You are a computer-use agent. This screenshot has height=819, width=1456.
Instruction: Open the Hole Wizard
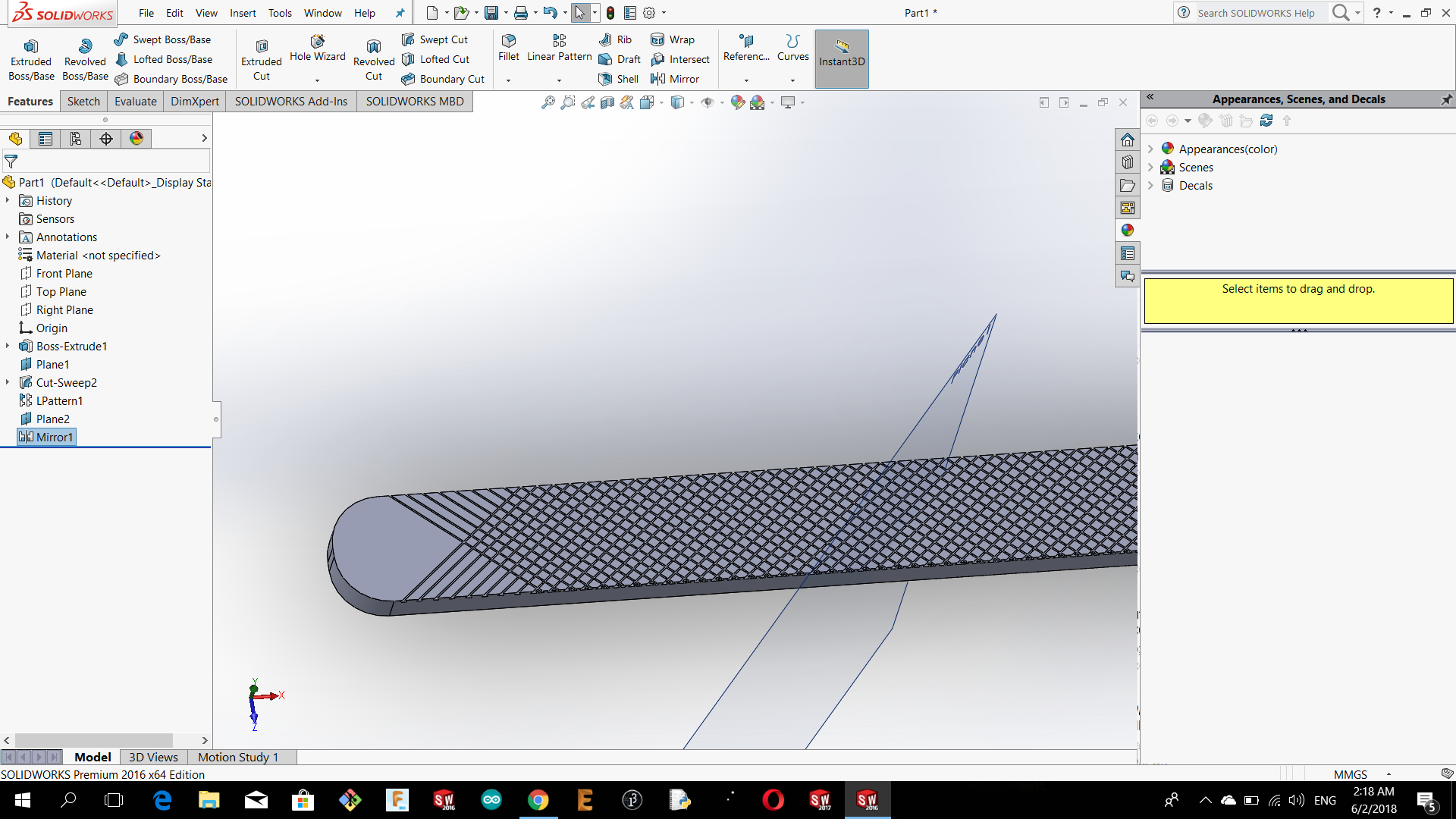(317, 47)
